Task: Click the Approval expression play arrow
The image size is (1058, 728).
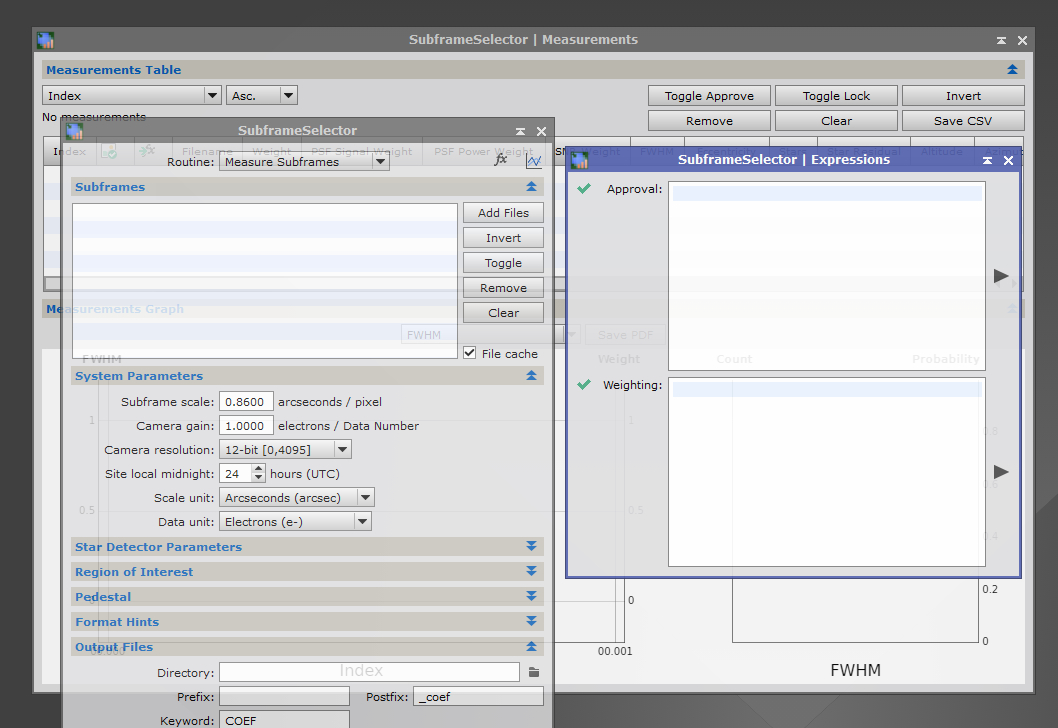Action: pyautogui.click(x=1001, y=276)
